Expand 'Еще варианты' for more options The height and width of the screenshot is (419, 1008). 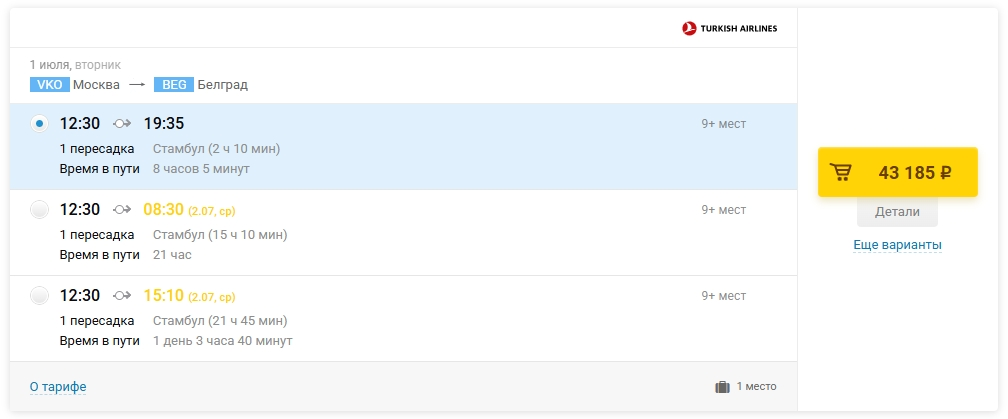tap(897, 245)
